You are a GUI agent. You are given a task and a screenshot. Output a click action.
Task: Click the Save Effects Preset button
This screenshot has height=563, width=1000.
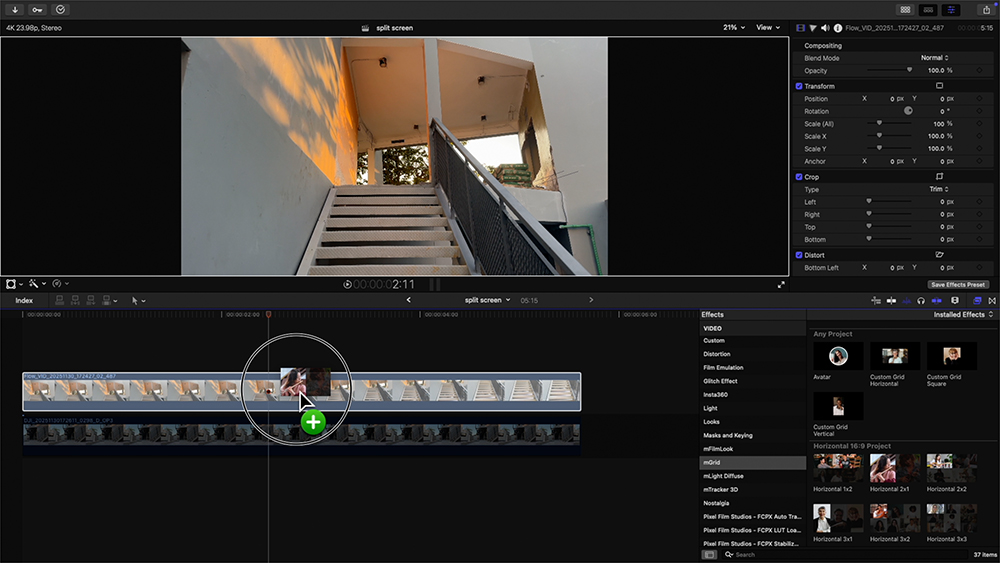coord(958,284)
